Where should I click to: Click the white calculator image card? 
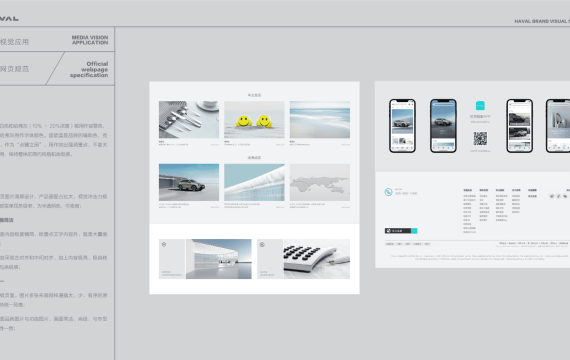(304, 259)
